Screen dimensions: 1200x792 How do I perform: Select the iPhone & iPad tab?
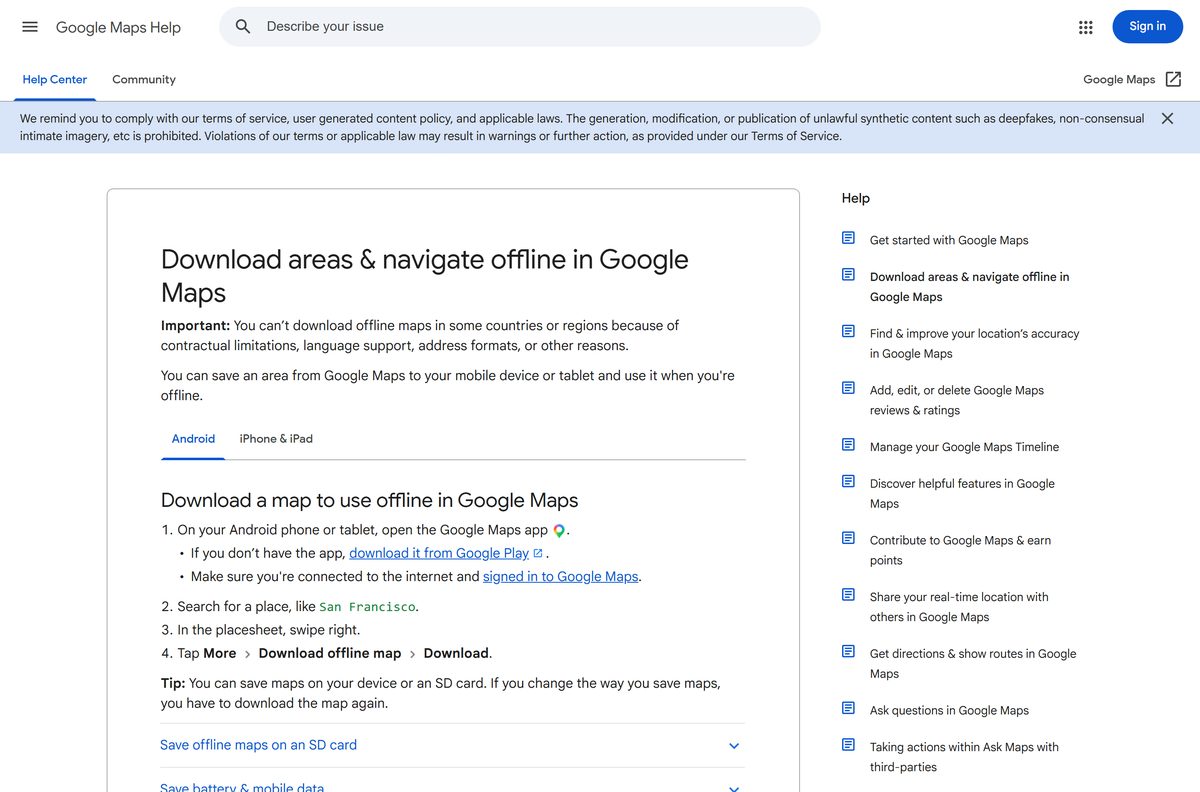pyautogui.click(x=276, y=439)
